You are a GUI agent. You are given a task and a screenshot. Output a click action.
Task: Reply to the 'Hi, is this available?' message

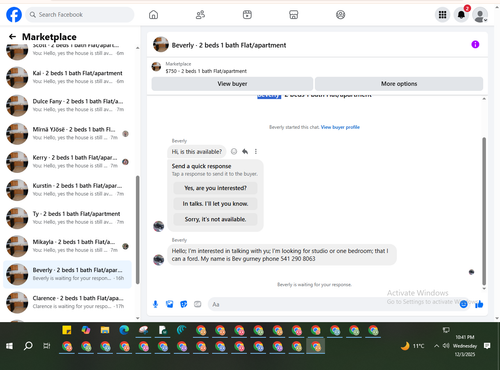pos(245,152)
